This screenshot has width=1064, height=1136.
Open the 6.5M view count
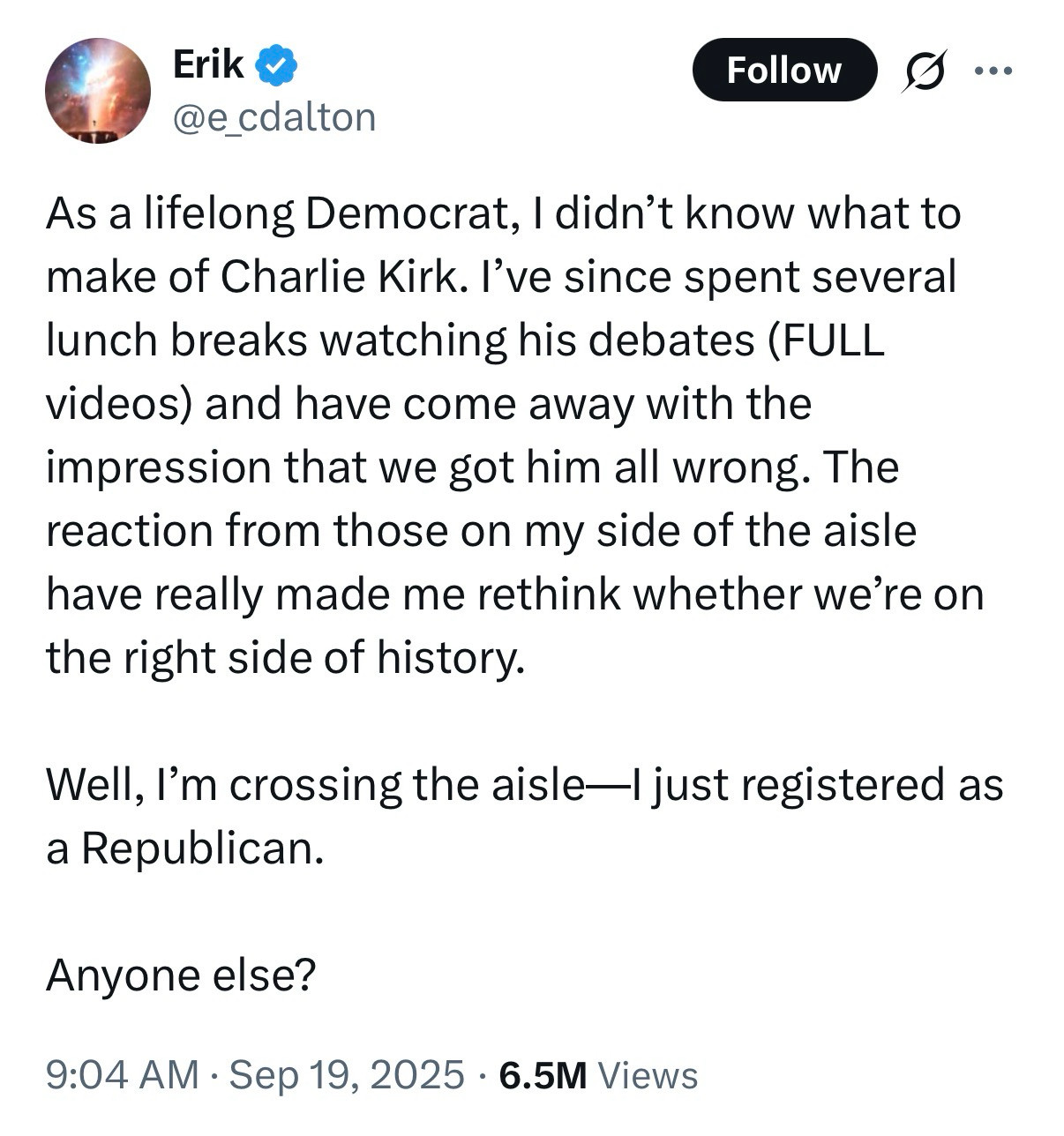(x=543, y=1075)
